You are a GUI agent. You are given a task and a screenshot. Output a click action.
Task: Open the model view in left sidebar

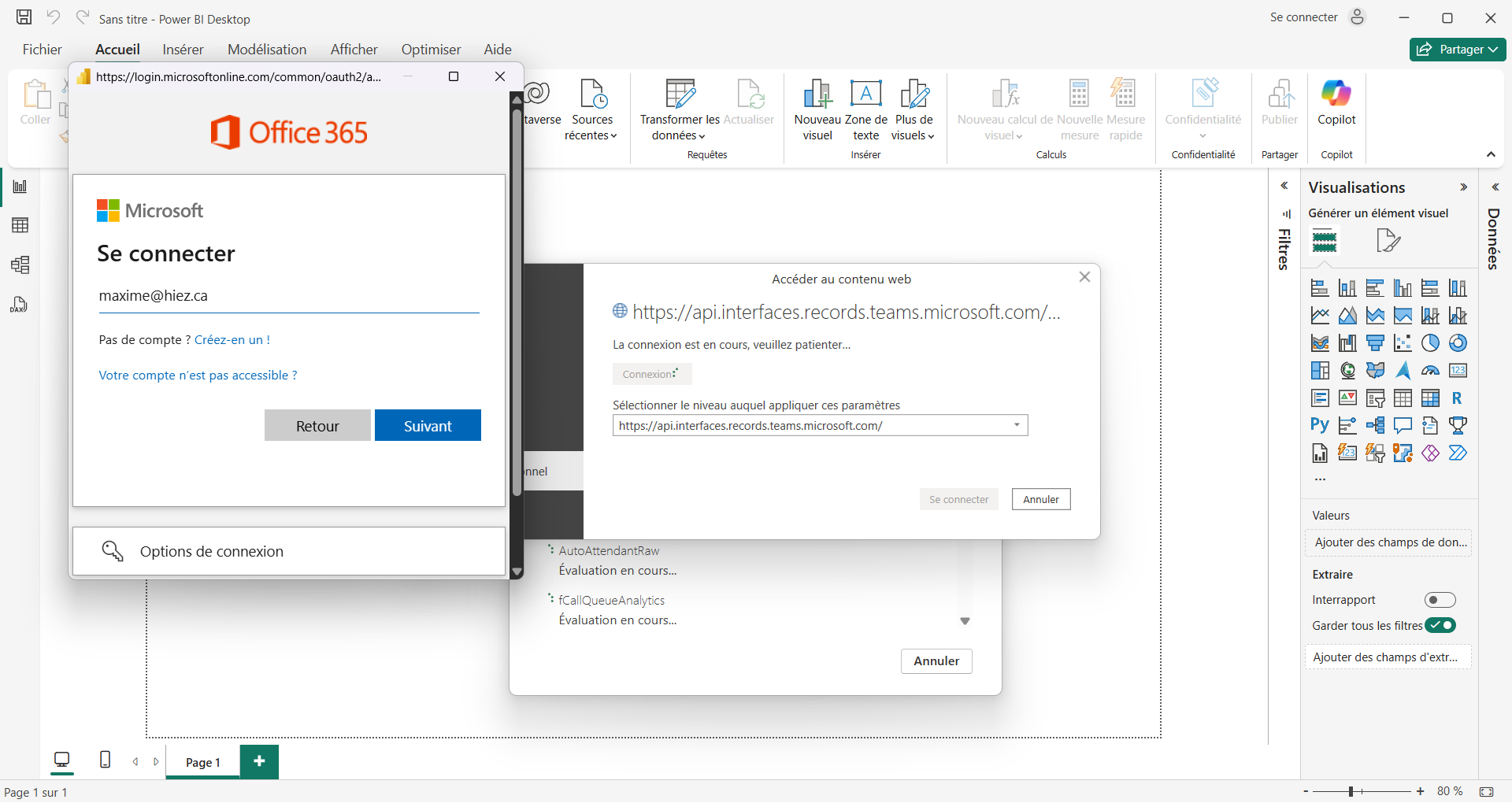click(20, 265)
